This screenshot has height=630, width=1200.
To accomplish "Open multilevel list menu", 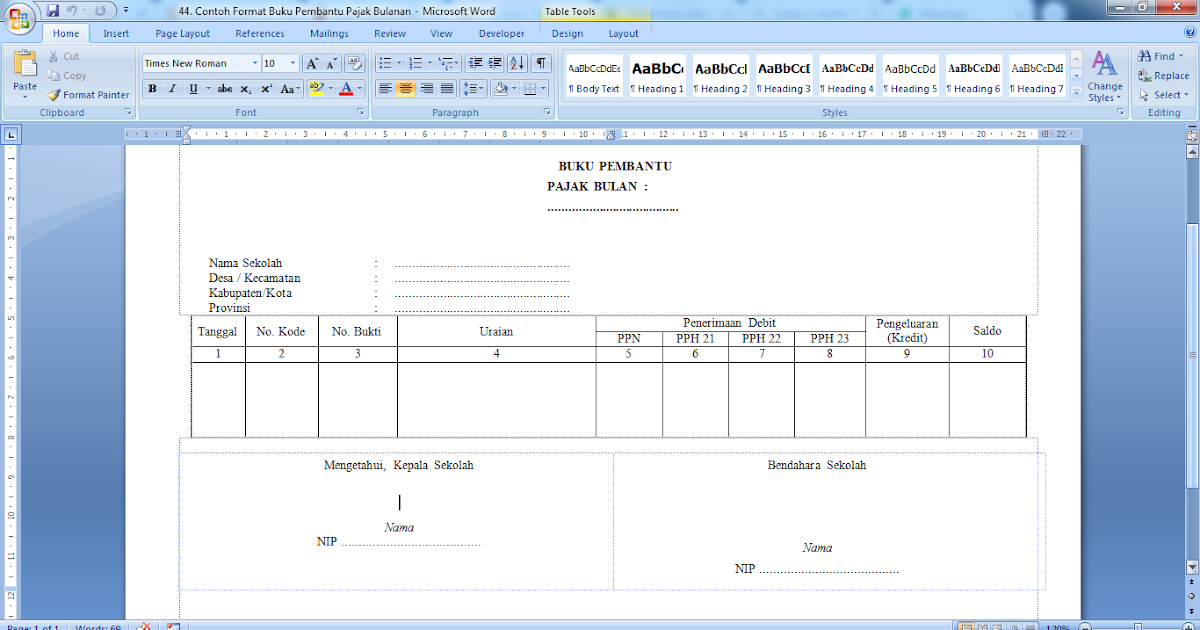I will [449, 63].
